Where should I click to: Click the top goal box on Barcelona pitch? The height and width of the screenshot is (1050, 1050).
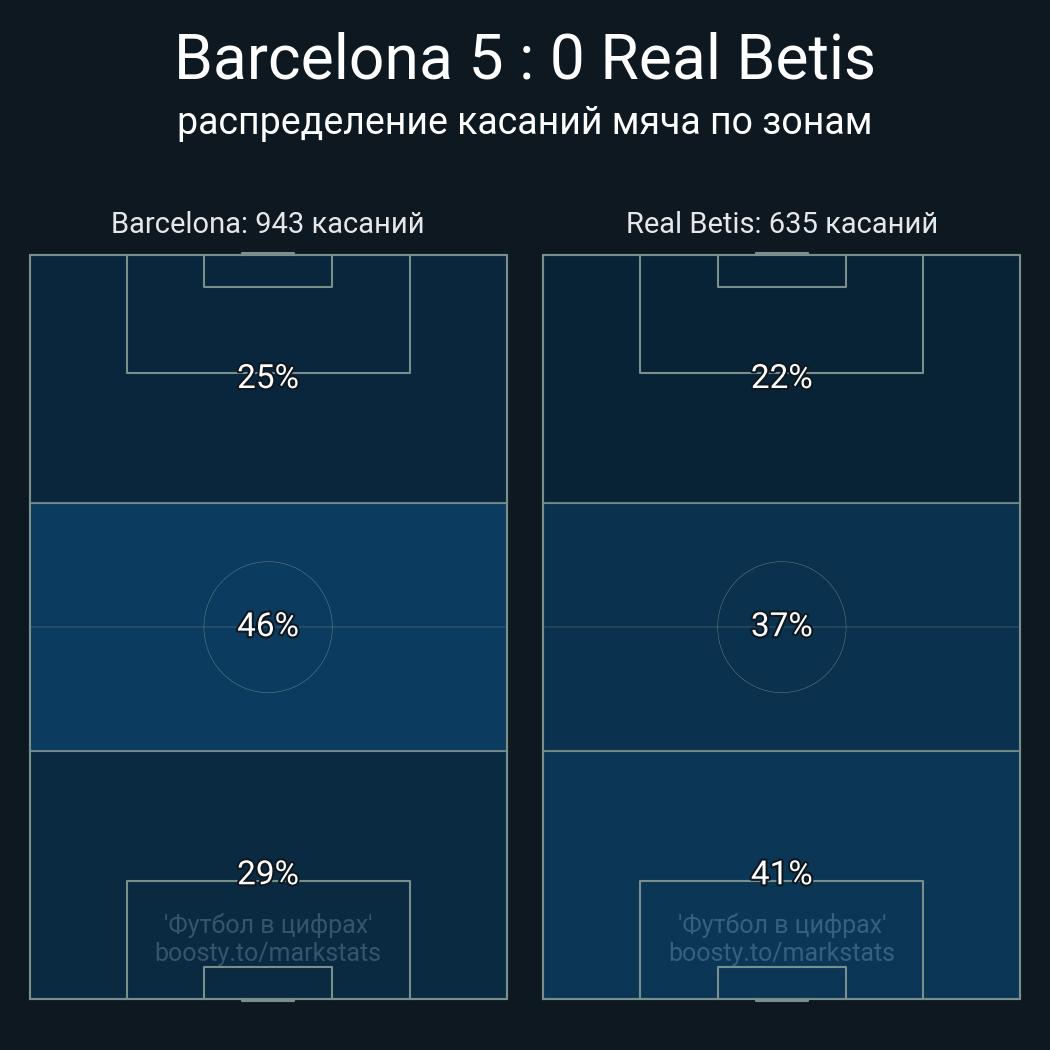click(x=268, y=271)
